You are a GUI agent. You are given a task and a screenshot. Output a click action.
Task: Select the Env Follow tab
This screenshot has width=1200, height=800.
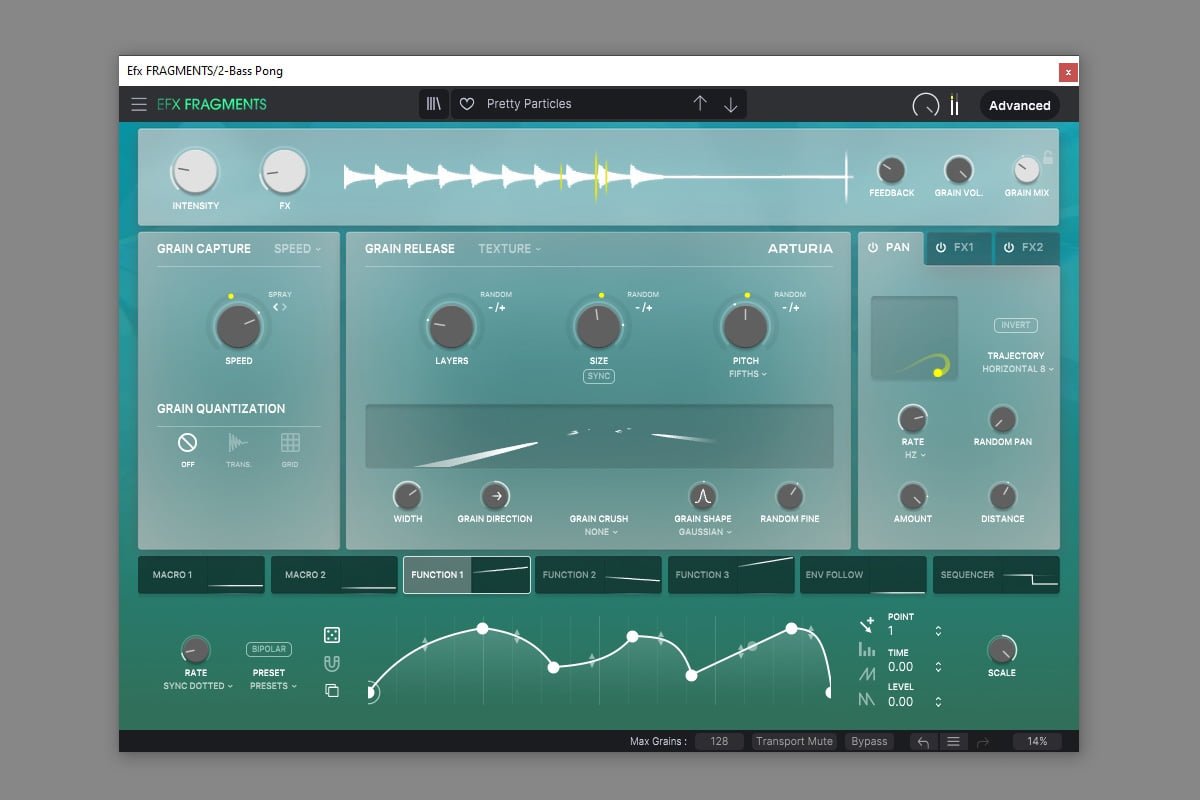(863, 575)
